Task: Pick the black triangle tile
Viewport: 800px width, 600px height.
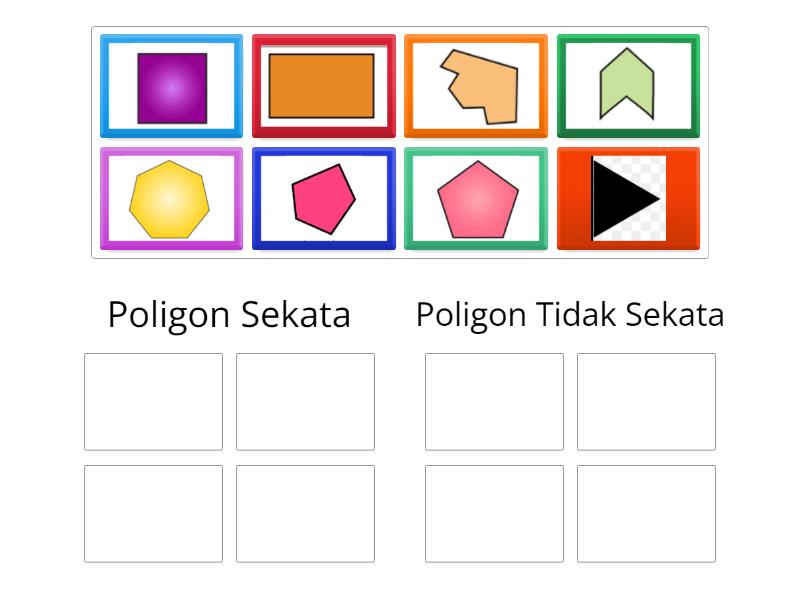Action: [x=625, y=198]
